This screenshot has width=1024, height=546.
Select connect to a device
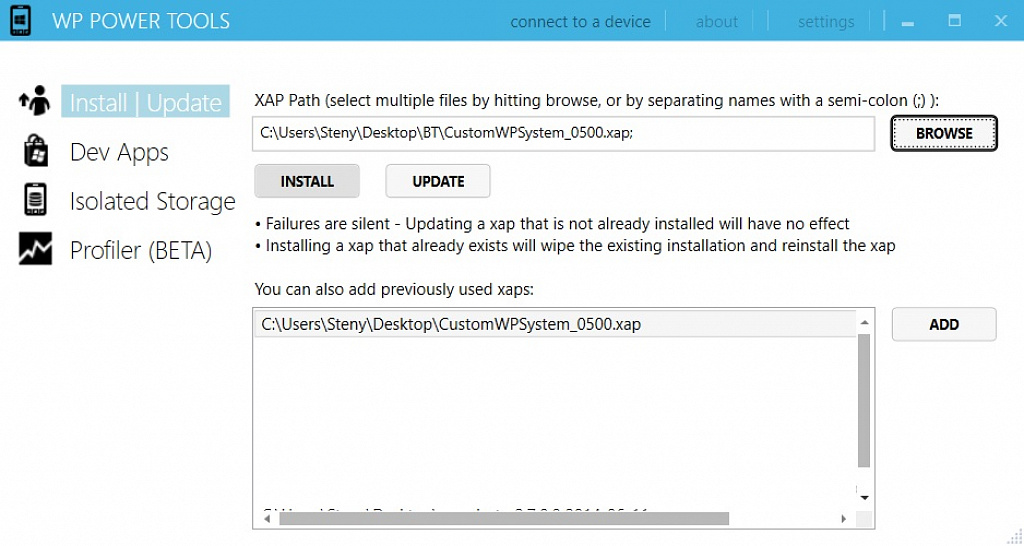[581, 22]
